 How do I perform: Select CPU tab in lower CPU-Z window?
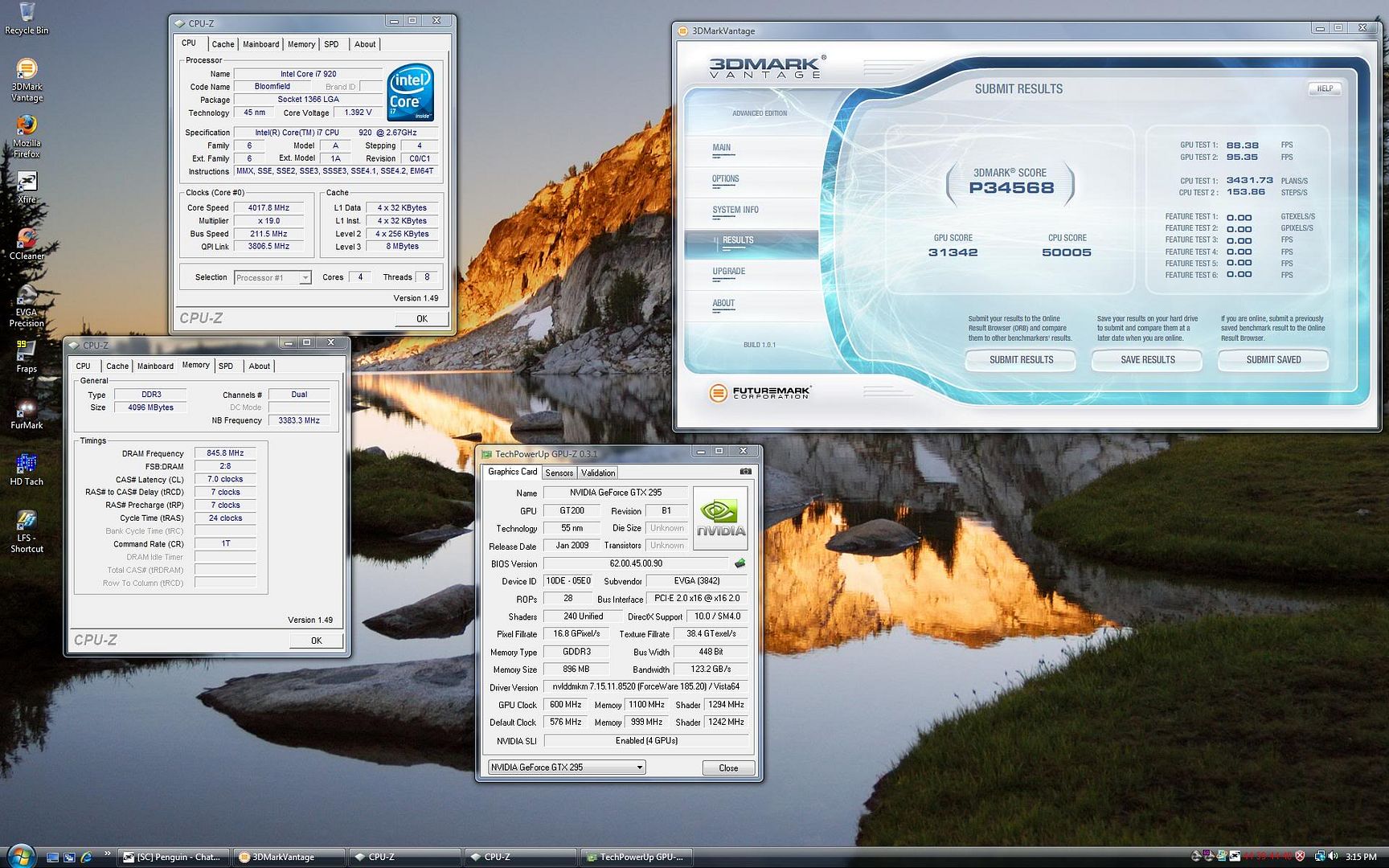coord(84,366)
